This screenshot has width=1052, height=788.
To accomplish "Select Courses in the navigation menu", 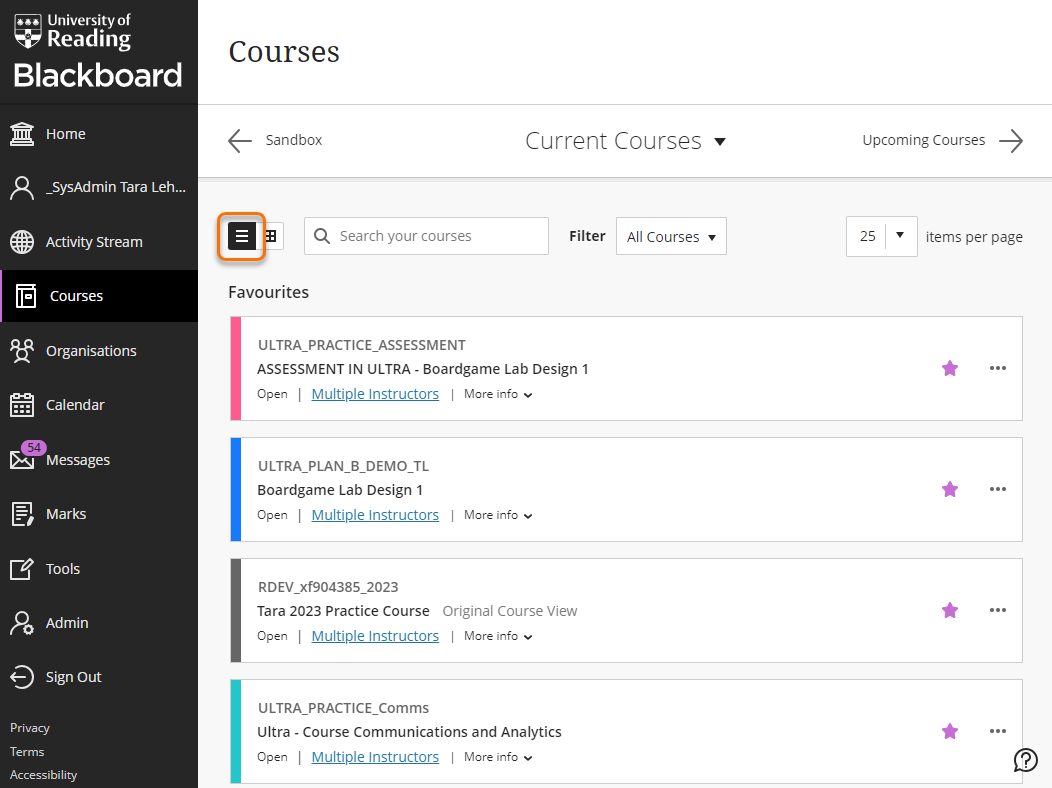I will (77, 295).
